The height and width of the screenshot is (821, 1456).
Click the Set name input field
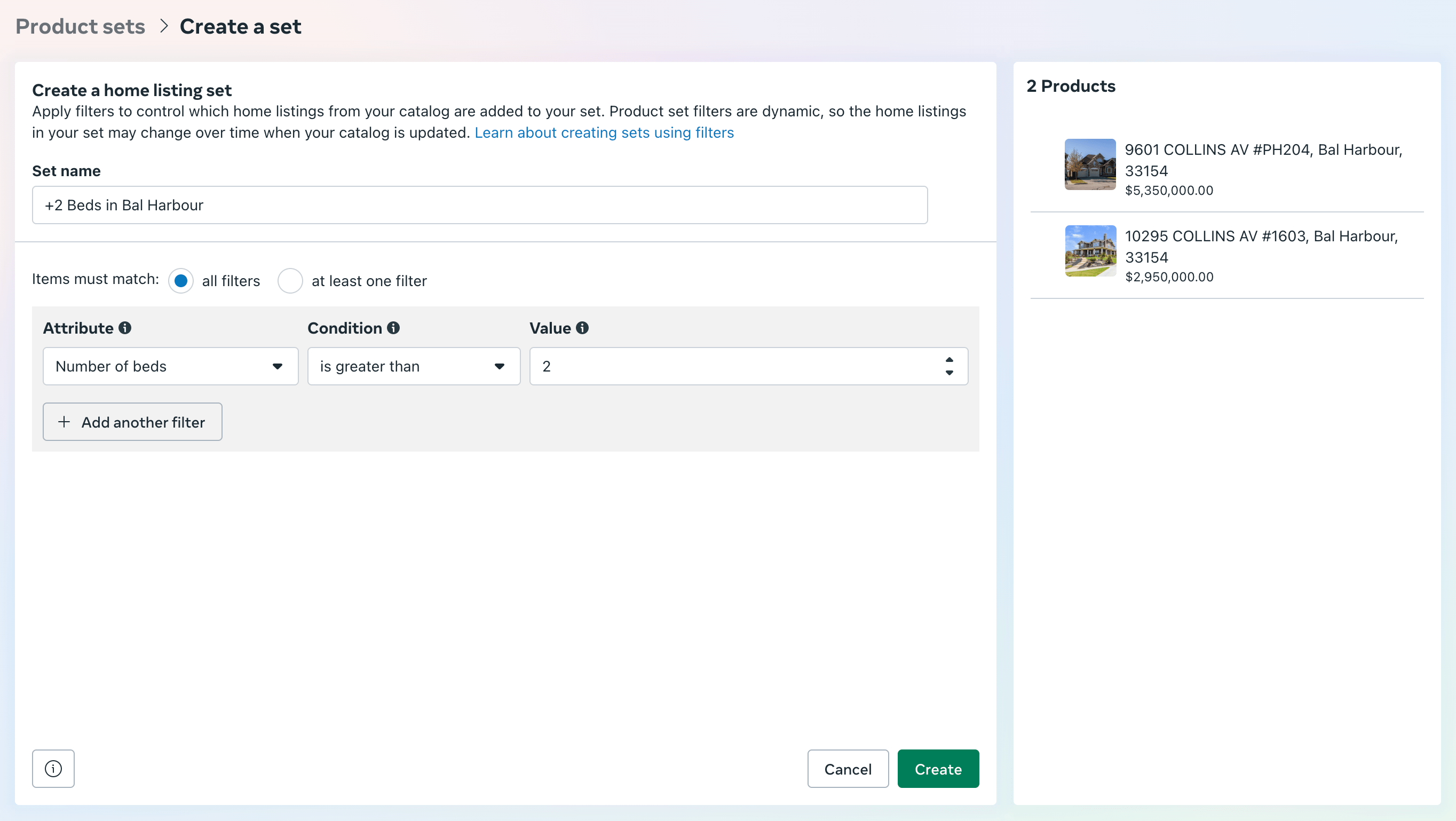pyautogui.click(x=480, y=205)
